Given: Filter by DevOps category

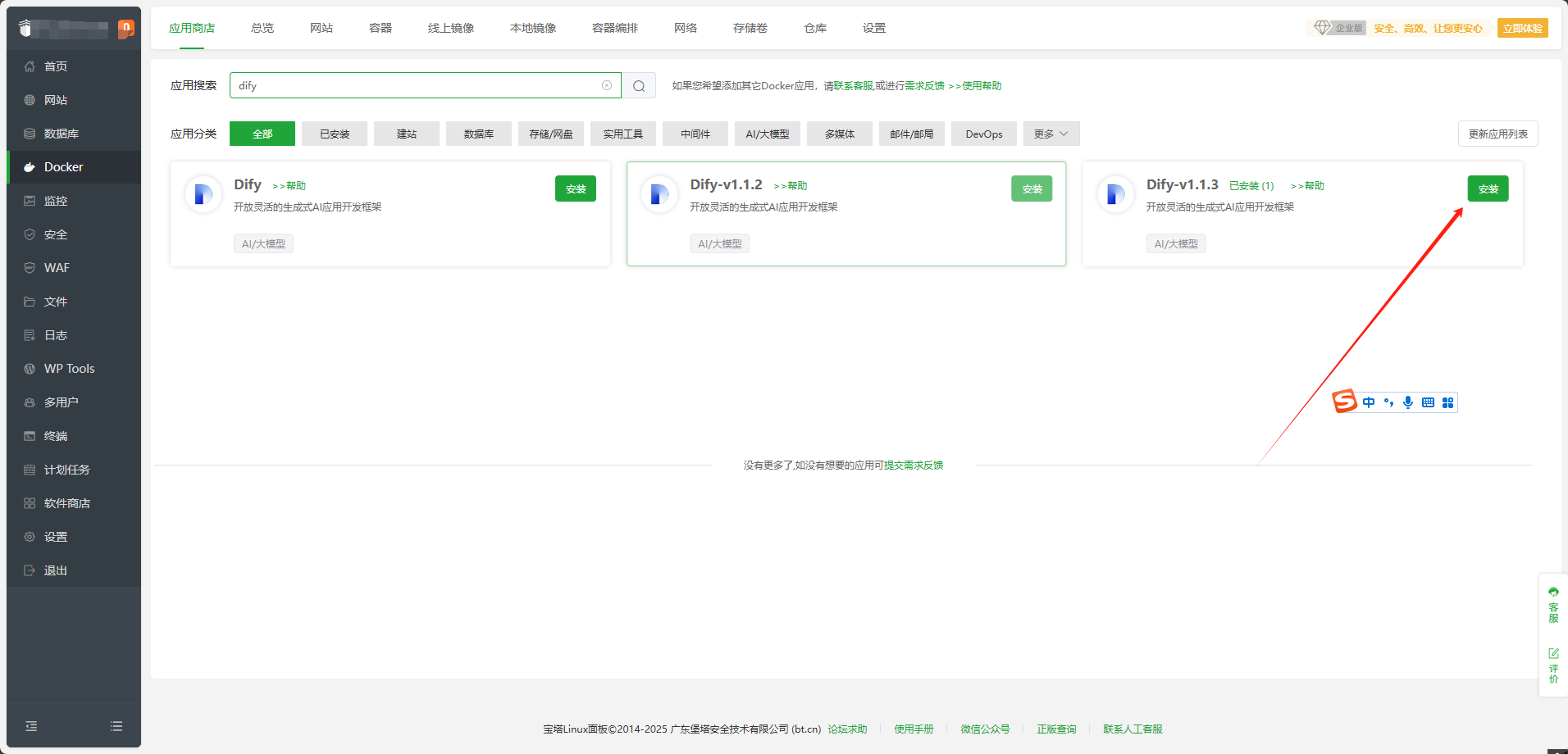Looking at the screenshot, I should [984, 134].
